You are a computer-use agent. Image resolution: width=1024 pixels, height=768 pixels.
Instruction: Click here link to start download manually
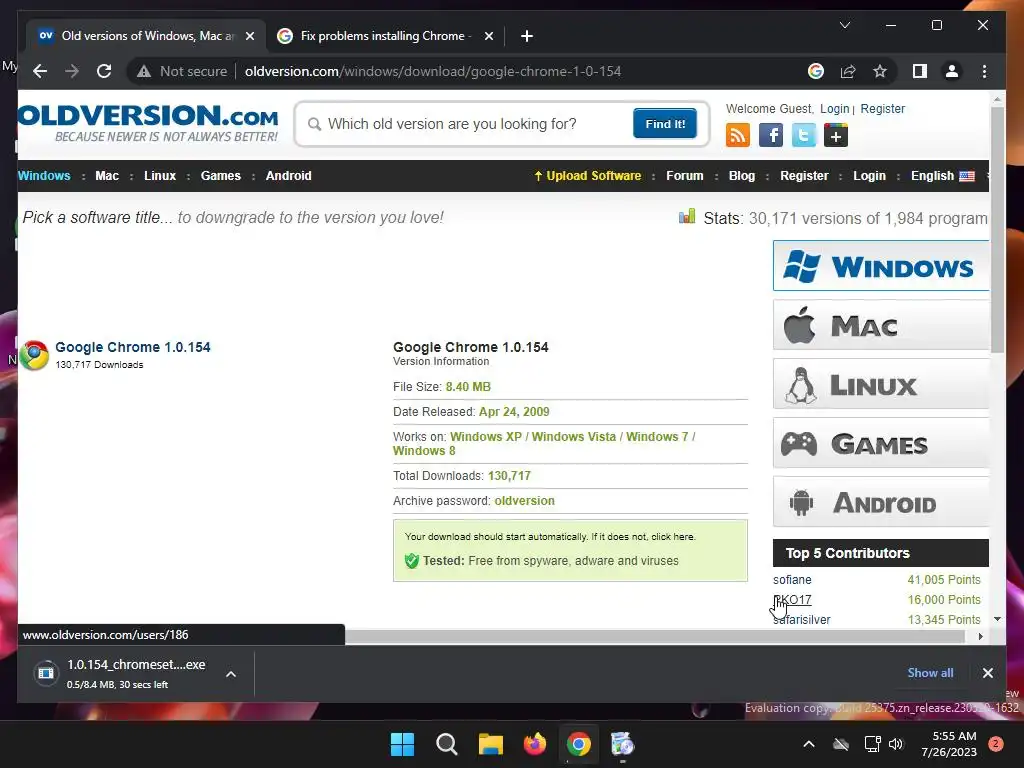[673, 537]
